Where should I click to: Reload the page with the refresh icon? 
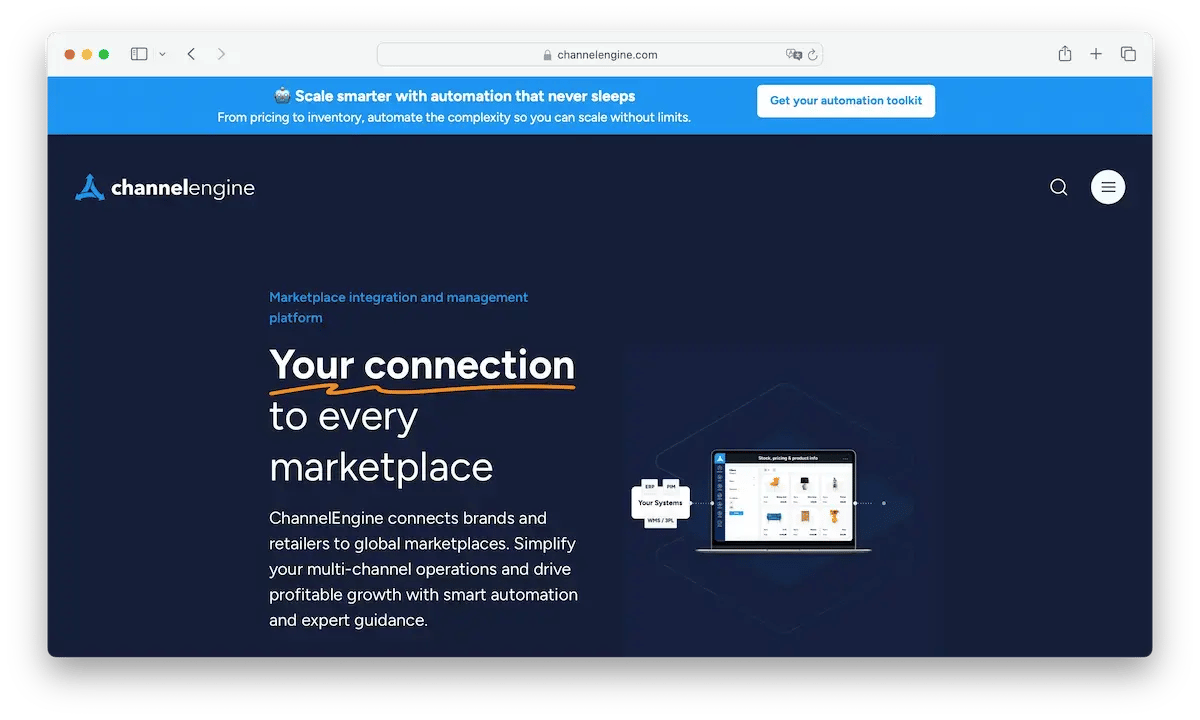click(813, 55)
